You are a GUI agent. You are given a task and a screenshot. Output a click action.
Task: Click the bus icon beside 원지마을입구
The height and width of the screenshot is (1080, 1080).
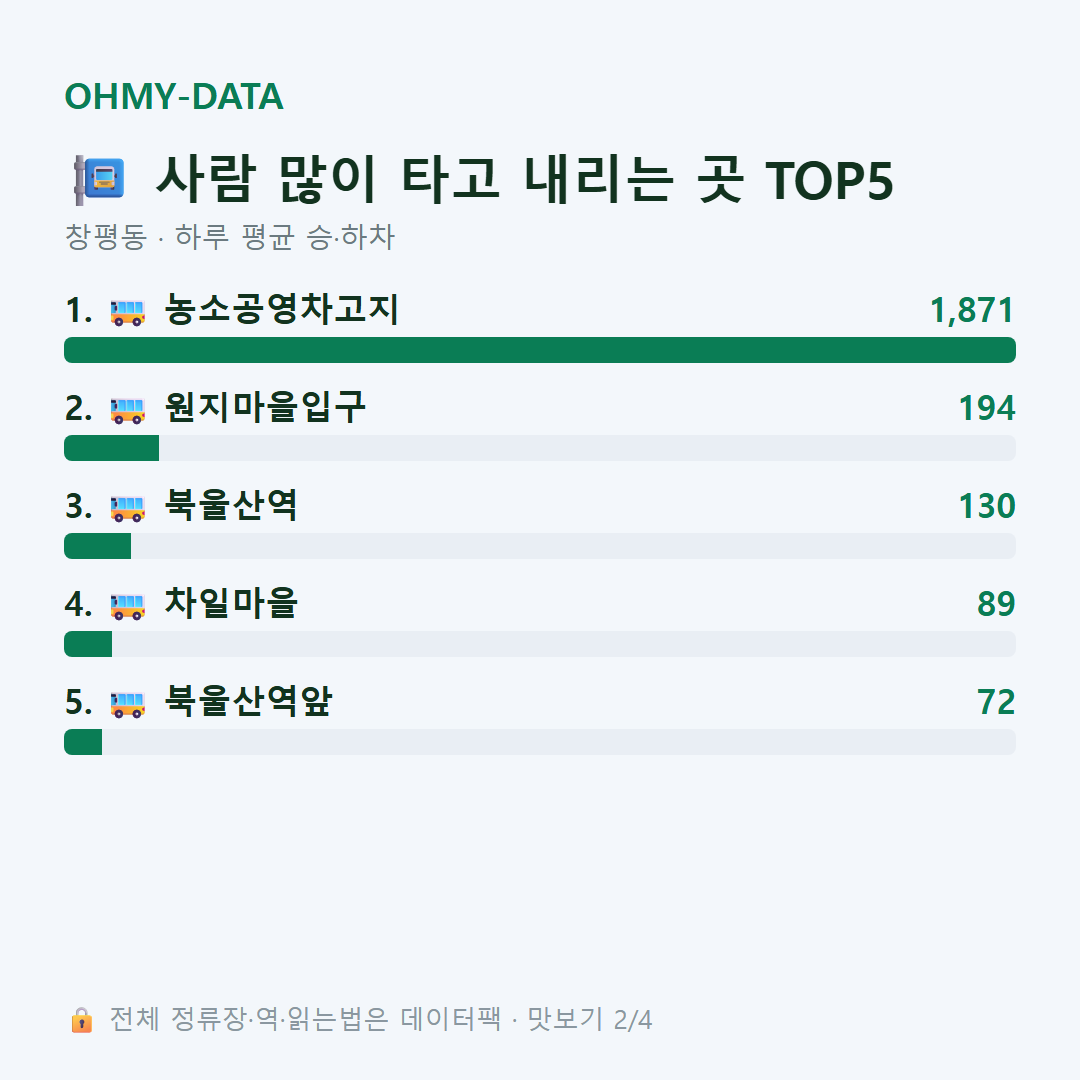[x=127, y=410]
